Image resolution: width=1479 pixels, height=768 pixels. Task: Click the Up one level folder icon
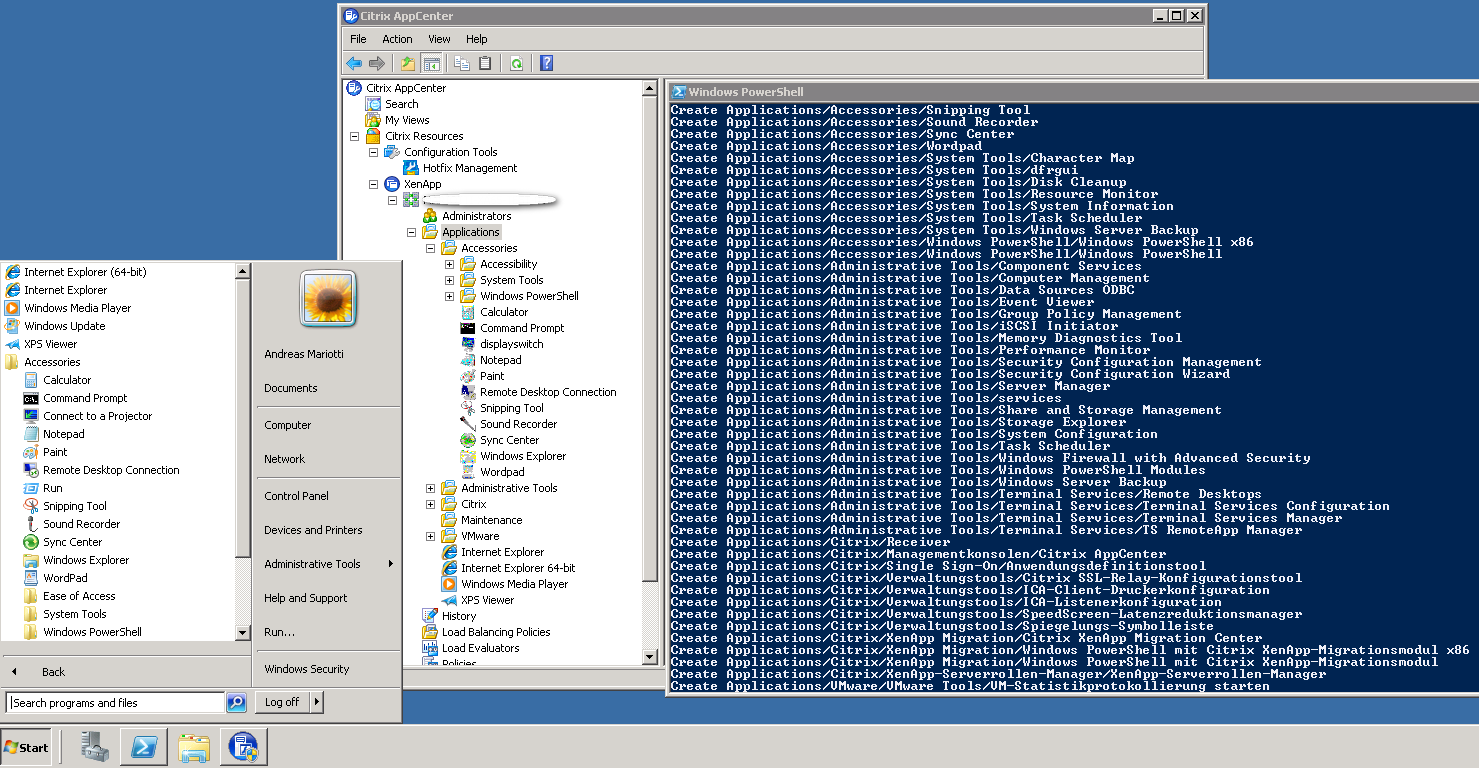pyautogui.click(x=408, y=63)
